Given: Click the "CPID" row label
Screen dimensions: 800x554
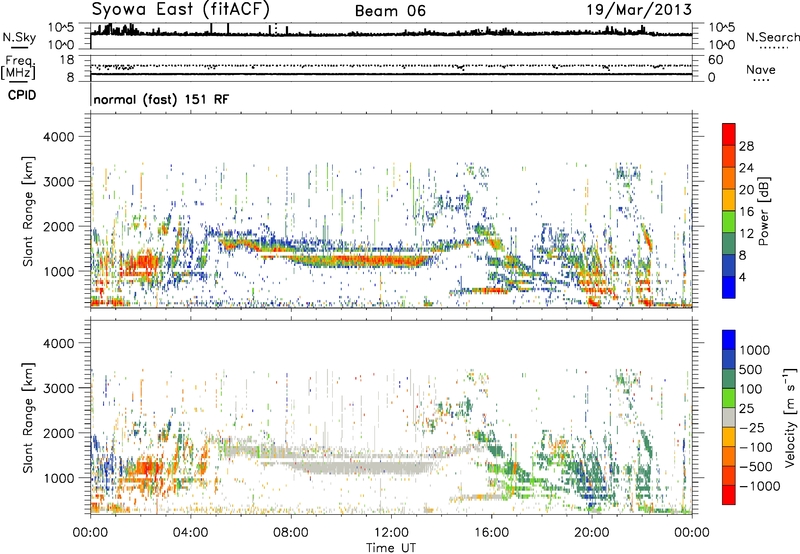Looking at the screenshot, I should [22, 95].
